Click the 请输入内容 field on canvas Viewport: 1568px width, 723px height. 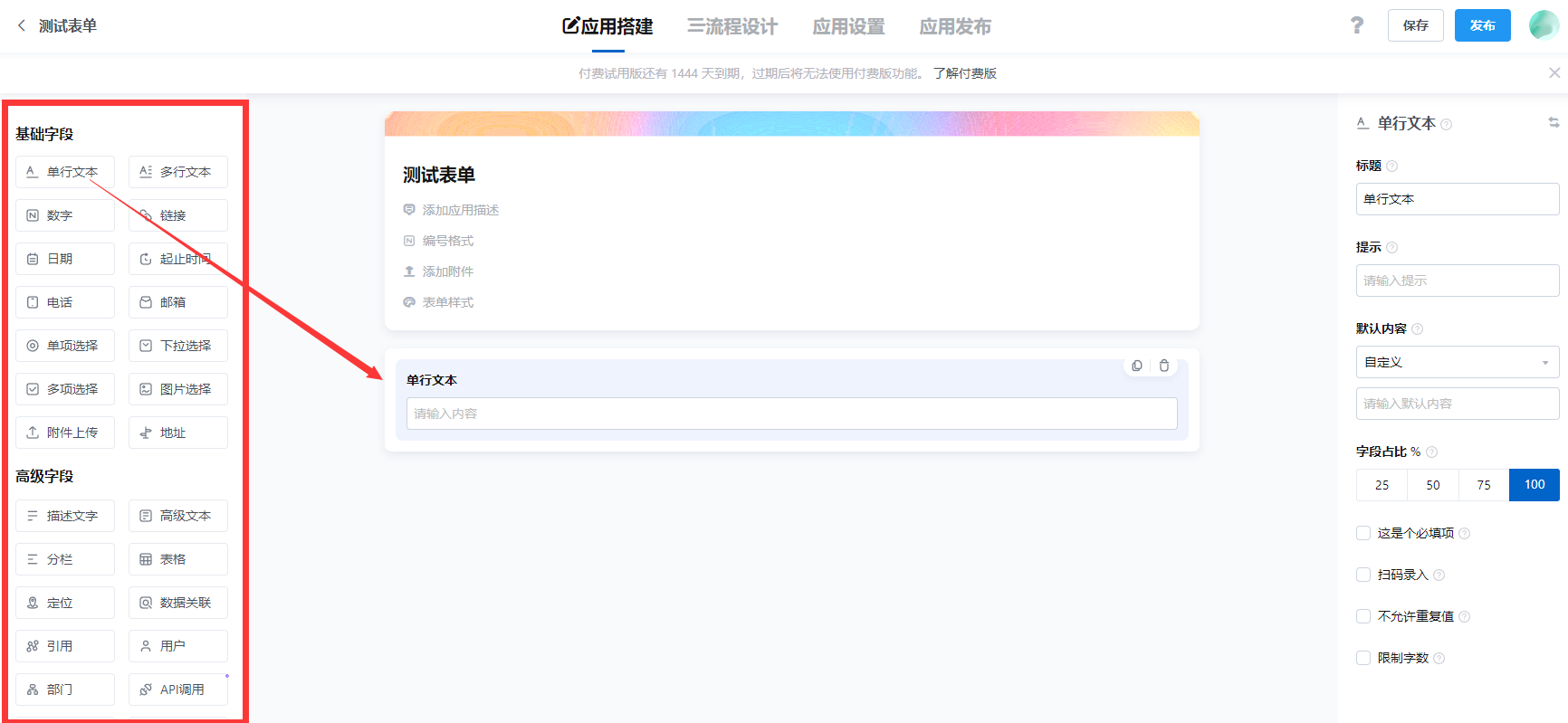tap(791, 414)
